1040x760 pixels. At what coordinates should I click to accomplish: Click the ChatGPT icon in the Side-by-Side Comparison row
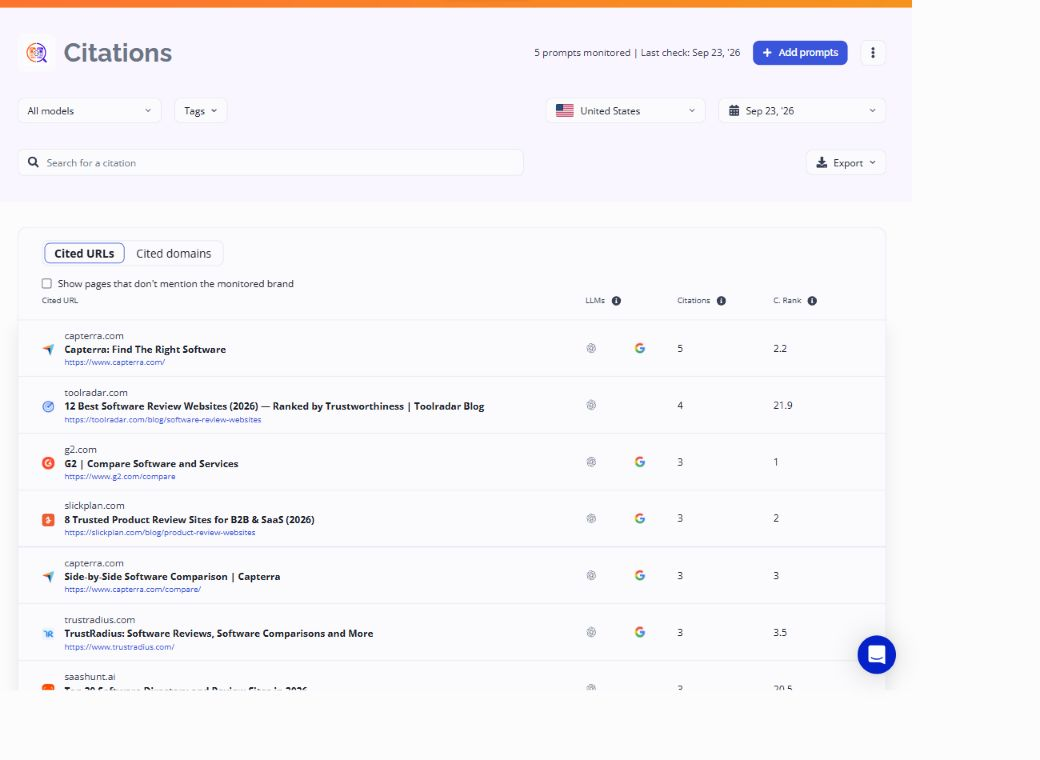click(591, 576)
